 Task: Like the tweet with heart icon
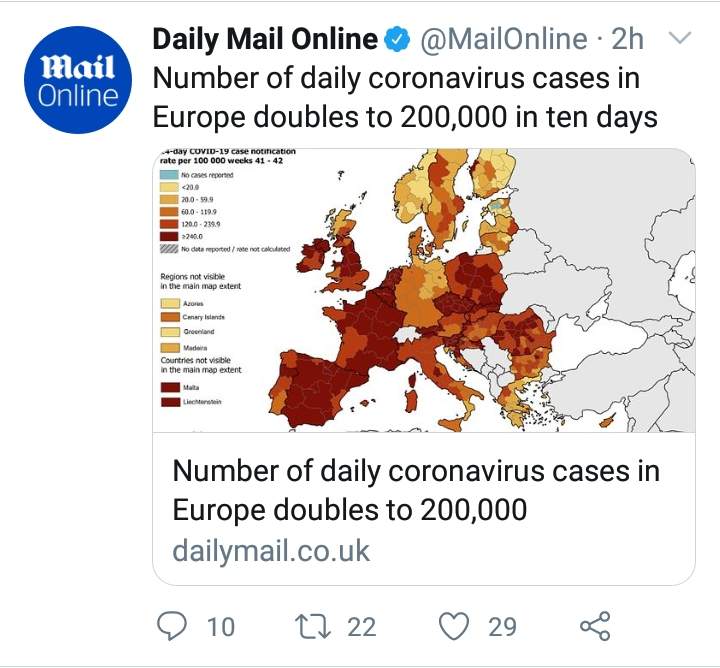coord(454,626)
